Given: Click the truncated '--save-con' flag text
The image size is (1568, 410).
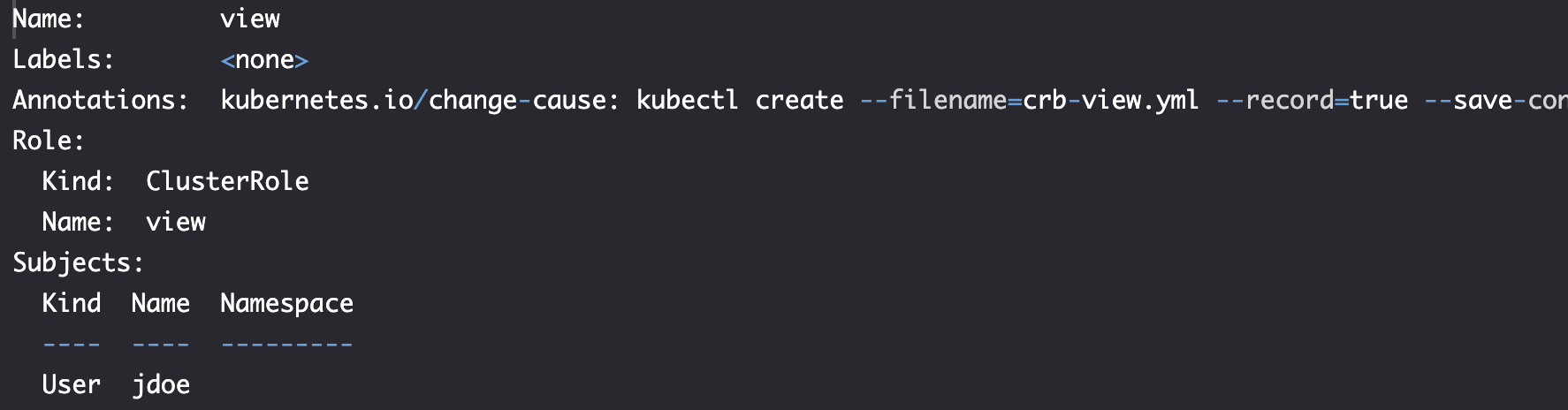Looking at the screenshot, I should [1496, 100].
